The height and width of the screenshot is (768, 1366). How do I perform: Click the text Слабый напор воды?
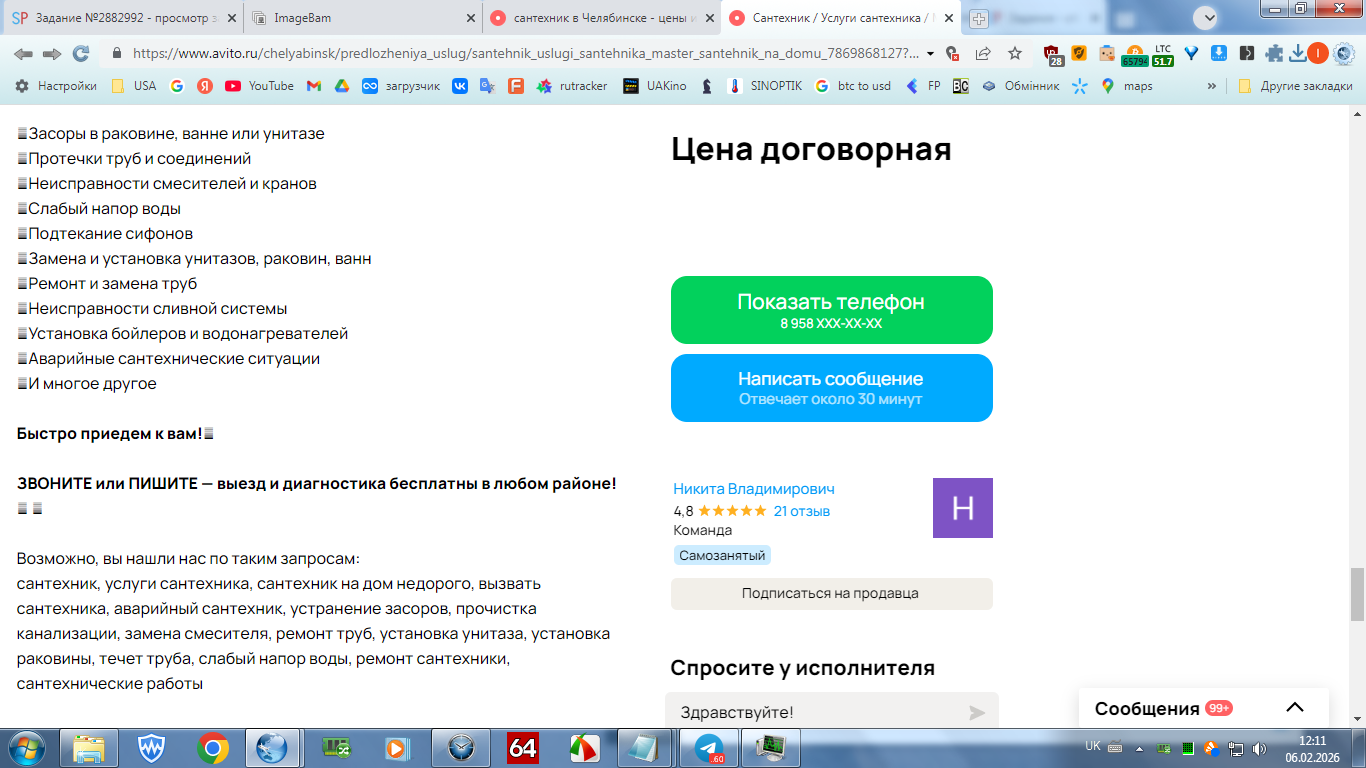104,209
